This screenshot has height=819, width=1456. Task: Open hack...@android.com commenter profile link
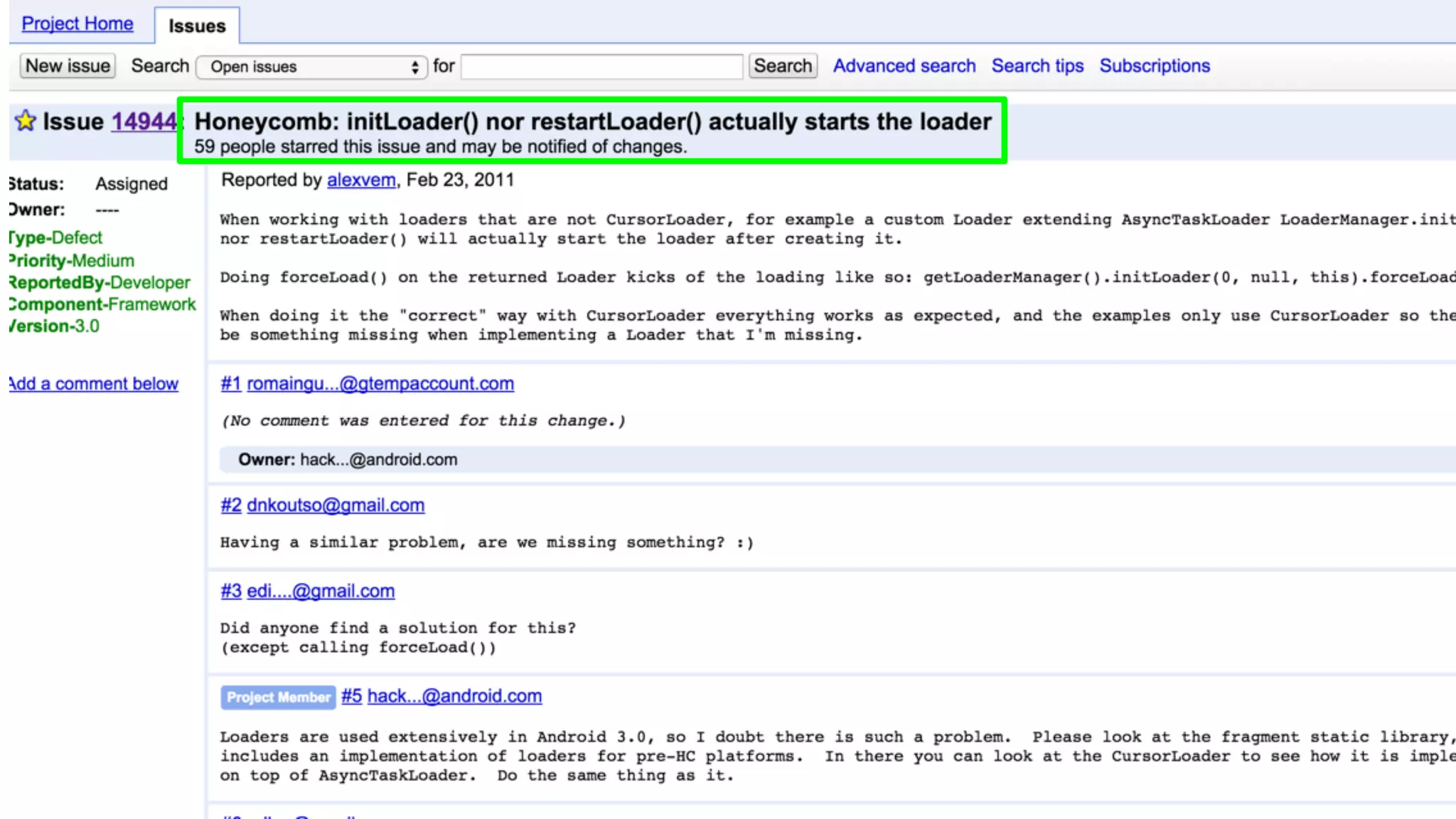tap(454, 697)
